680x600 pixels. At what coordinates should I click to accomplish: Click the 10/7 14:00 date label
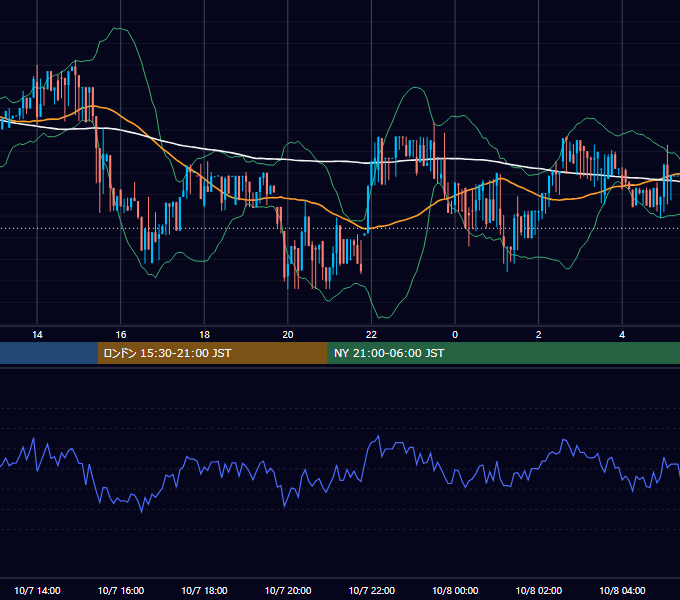[37, 590]
